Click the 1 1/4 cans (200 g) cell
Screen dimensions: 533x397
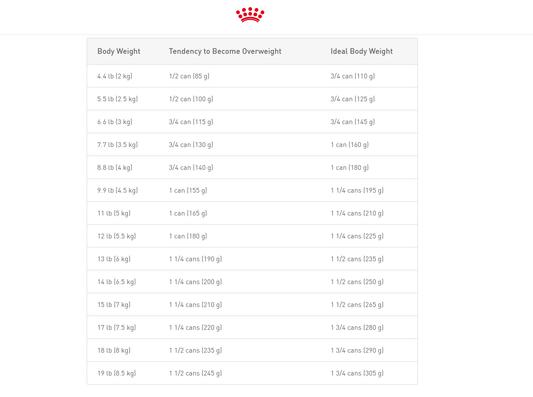click(195, 282)
